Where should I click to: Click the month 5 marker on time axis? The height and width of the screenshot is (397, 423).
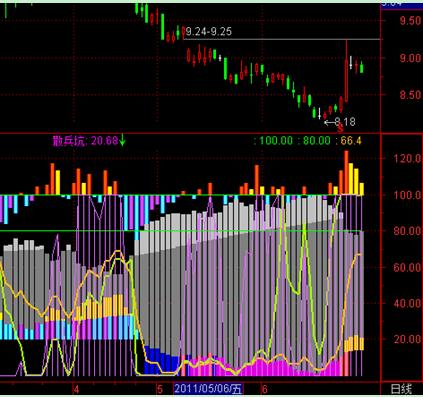pos(160,389)
